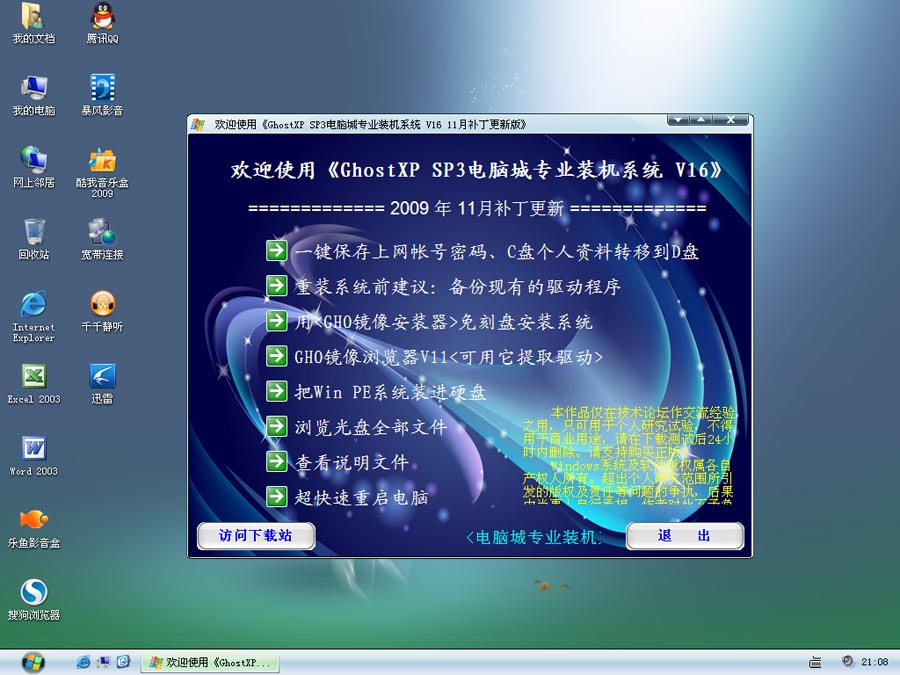This screenshot has width=900, height=675.
Task: Select the 网上邻居 desktop icon
Action: pos(33,167)
